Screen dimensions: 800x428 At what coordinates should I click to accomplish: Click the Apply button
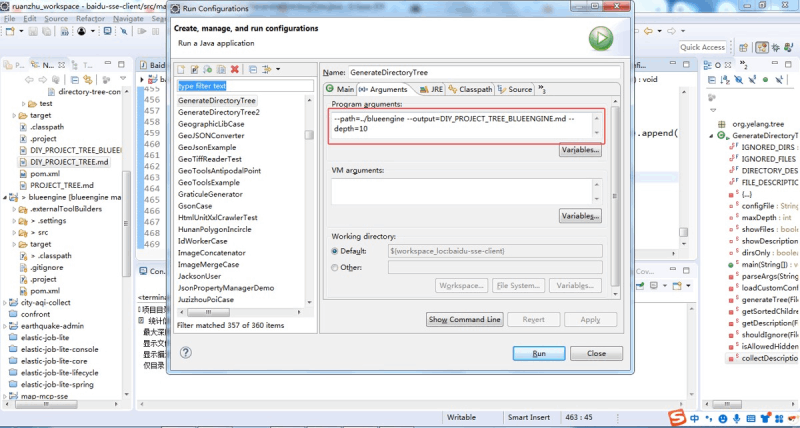point(590,319)
